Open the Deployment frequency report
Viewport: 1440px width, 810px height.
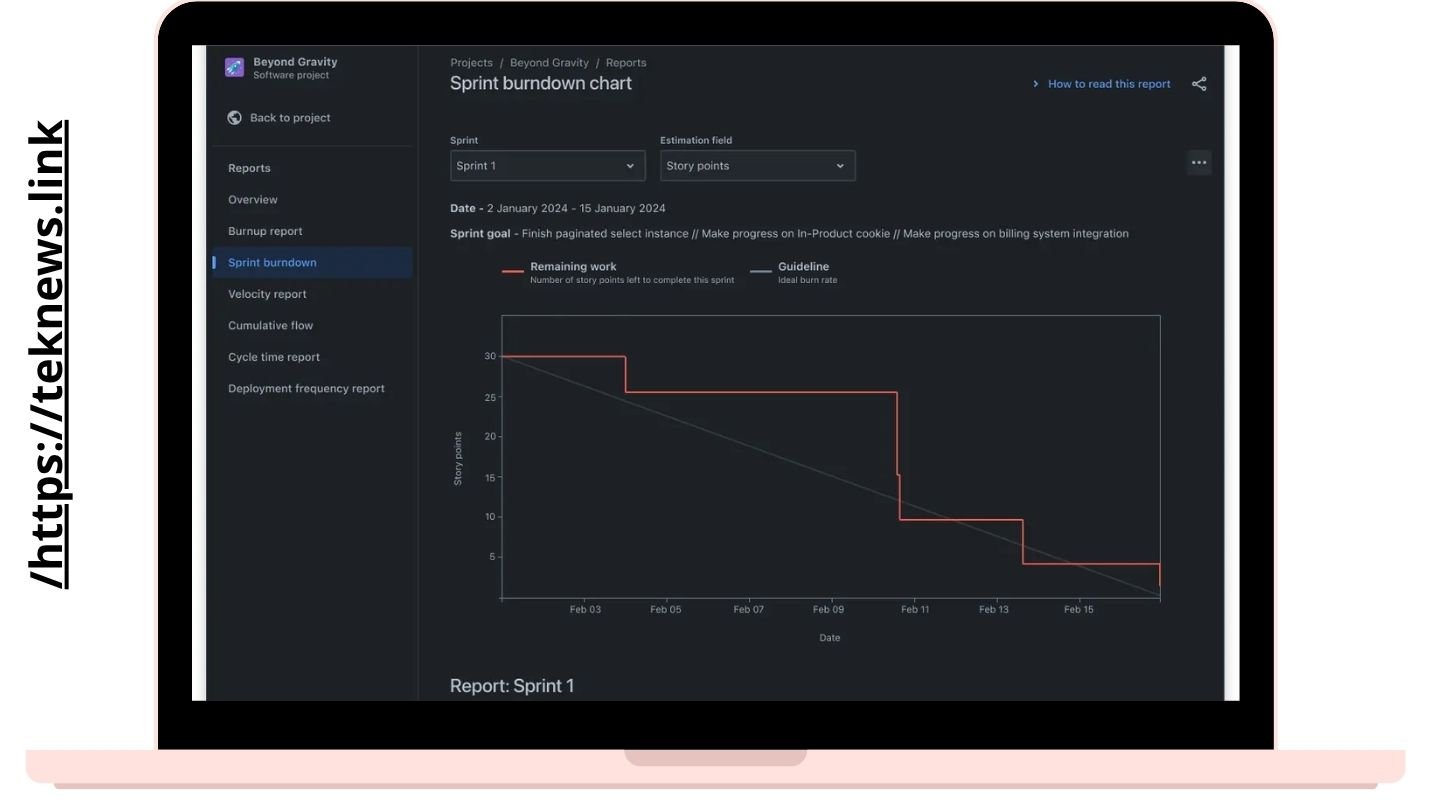(306, 389)
